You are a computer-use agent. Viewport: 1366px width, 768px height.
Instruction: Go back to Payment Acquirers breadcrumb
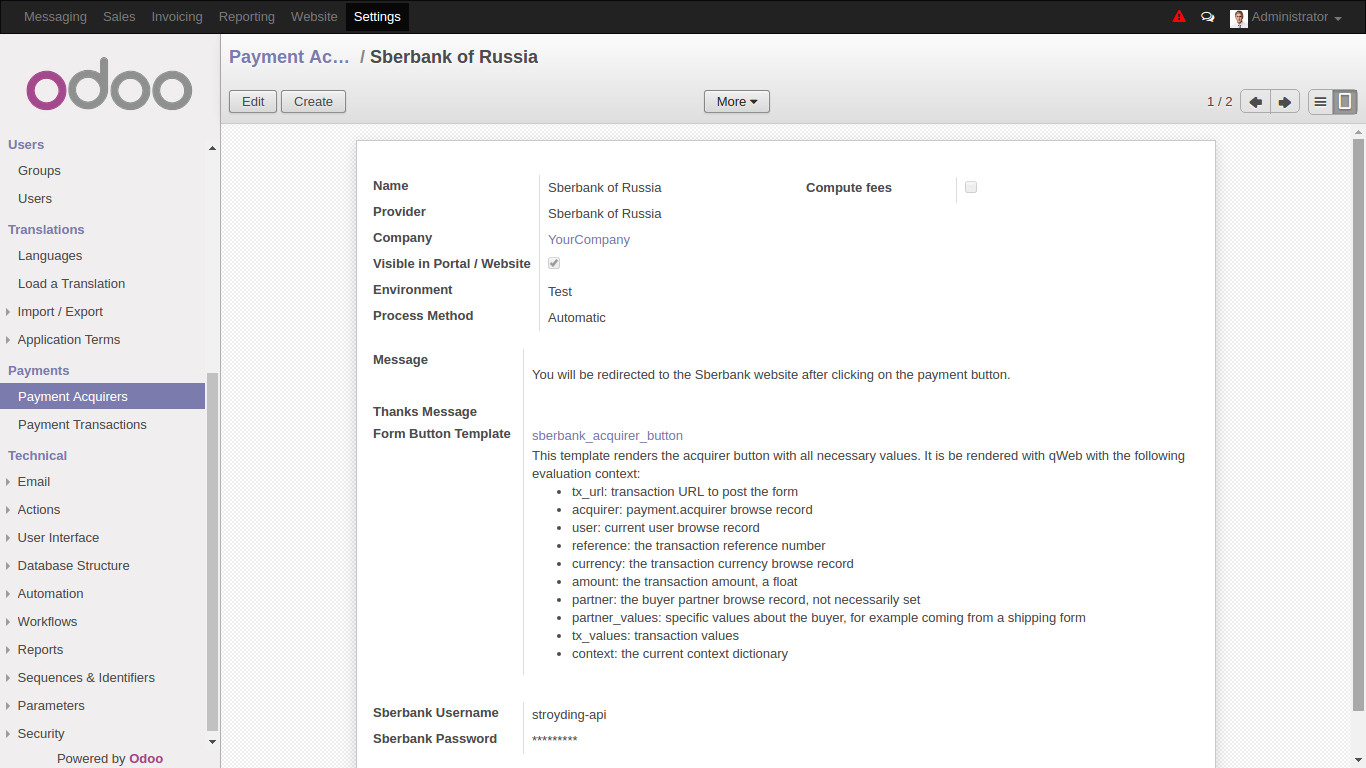pyautogui.click(x=289, y=57)
